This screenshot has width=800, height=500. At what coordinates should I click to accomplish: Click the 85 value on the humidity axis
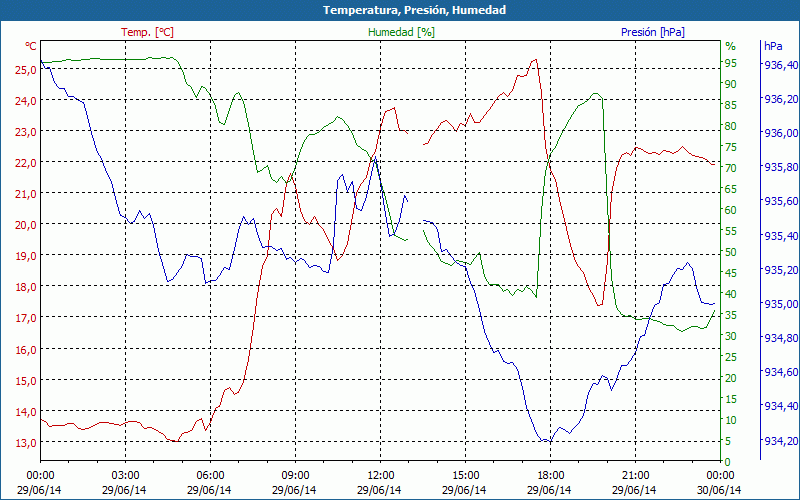click(731, 106)
